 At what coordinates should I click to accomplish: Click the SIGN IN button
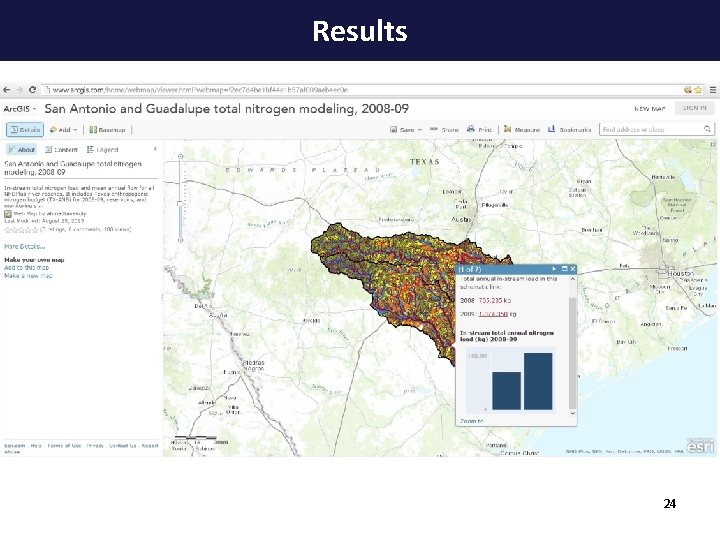click(694, 108)
